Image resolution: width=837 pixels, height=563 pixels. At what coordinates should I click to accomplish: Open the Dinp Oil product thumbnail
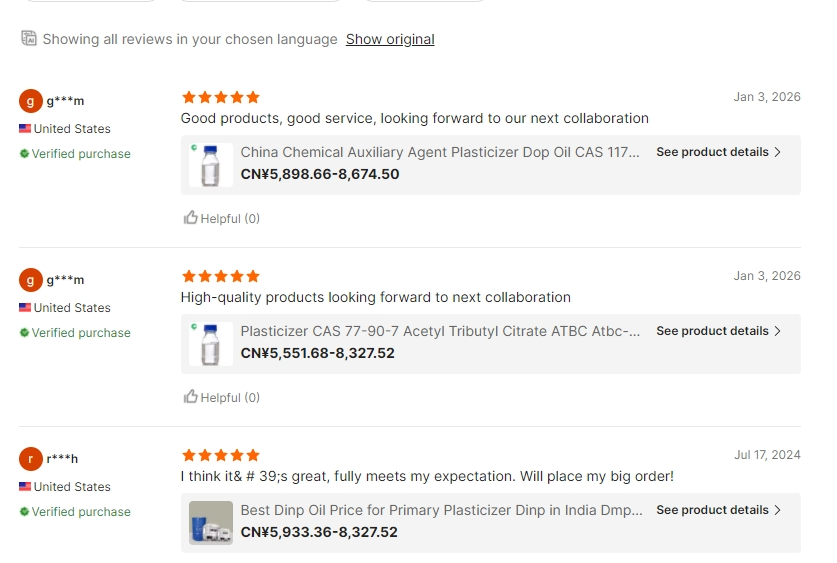[211, 522]
